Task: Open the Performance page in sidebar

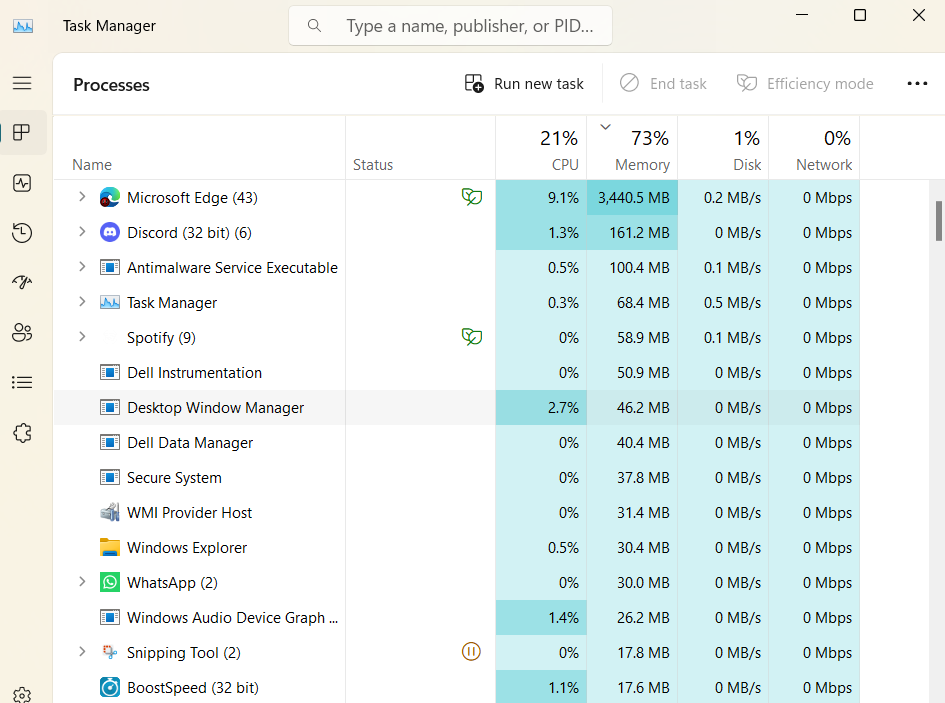Action: 22,183
